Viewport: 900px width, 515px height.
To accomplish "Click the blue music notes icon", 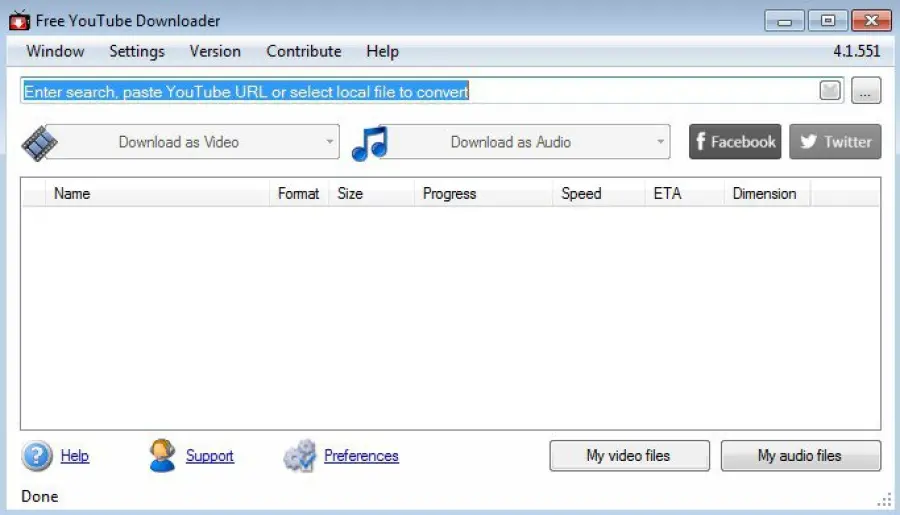I will tap(370, 143).
